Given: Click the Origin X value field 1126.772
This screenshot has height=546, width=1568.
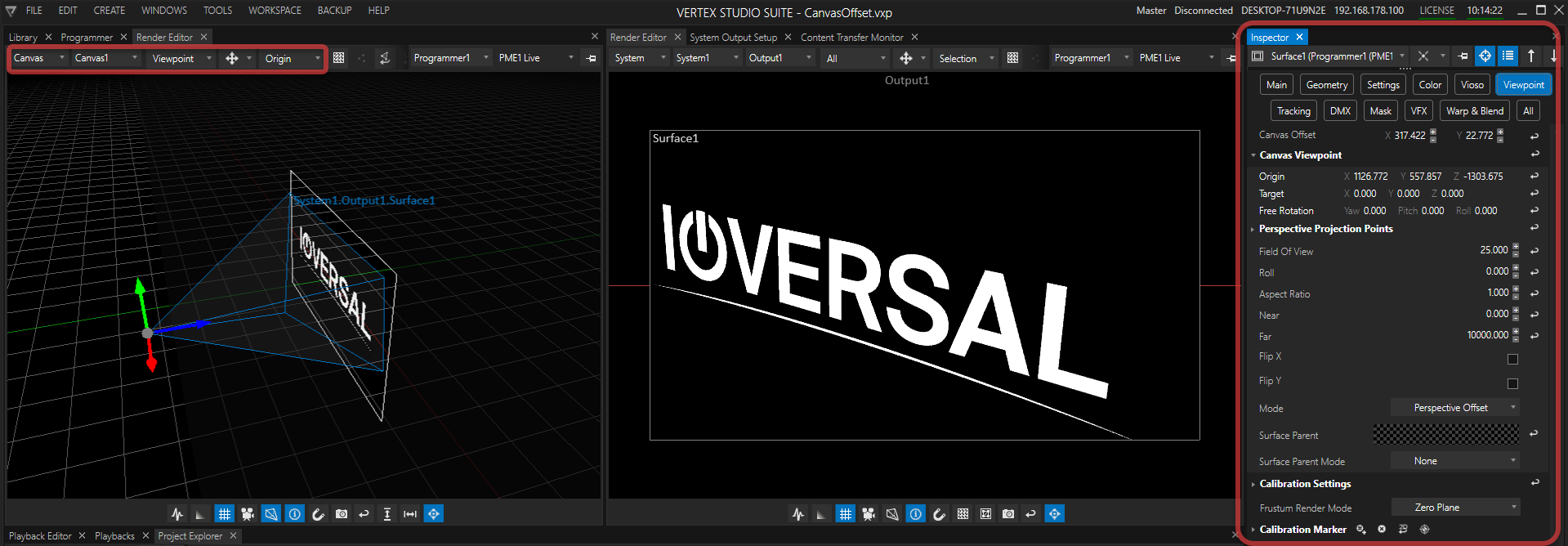Looking at the screenshot, I should (1370, 177).
